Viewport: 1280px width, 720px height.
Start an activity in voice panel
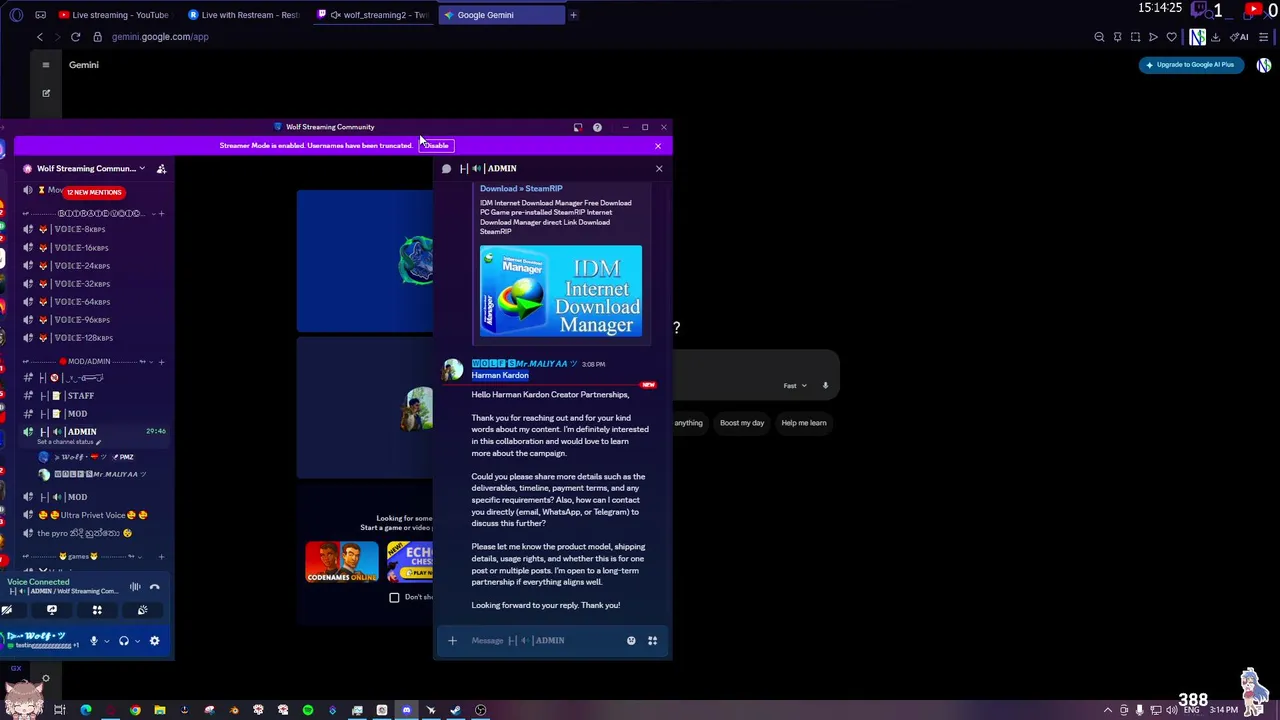(97, 610)
